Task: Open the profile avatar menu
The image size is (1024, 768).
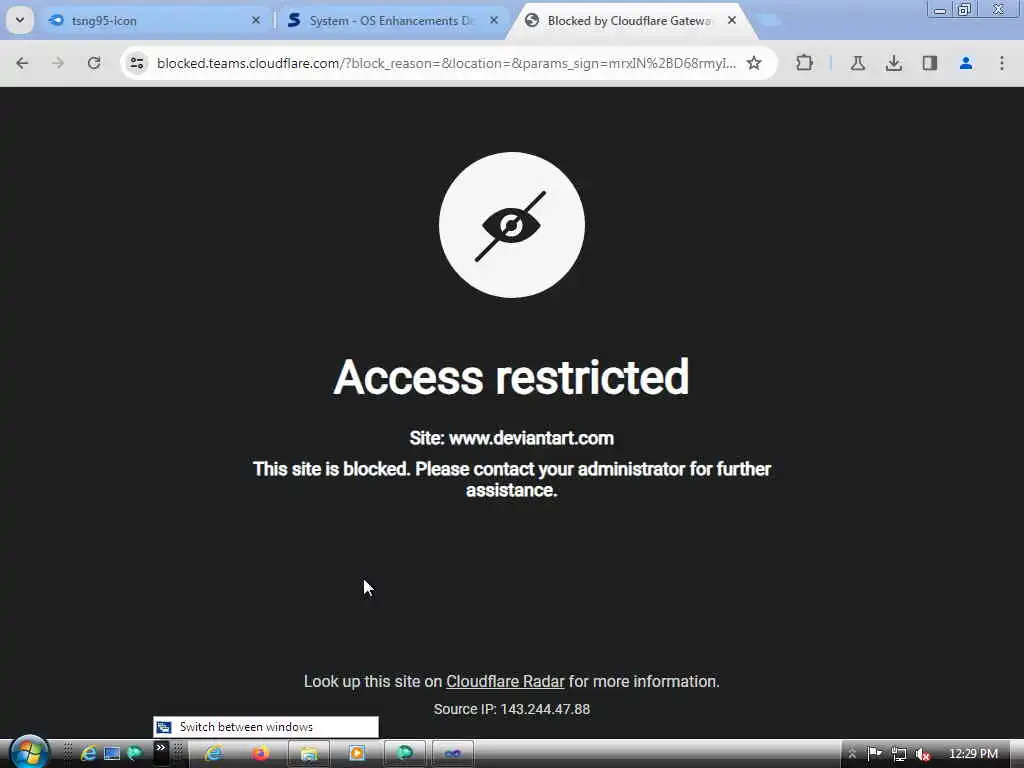Action: [x=965, y=63]
